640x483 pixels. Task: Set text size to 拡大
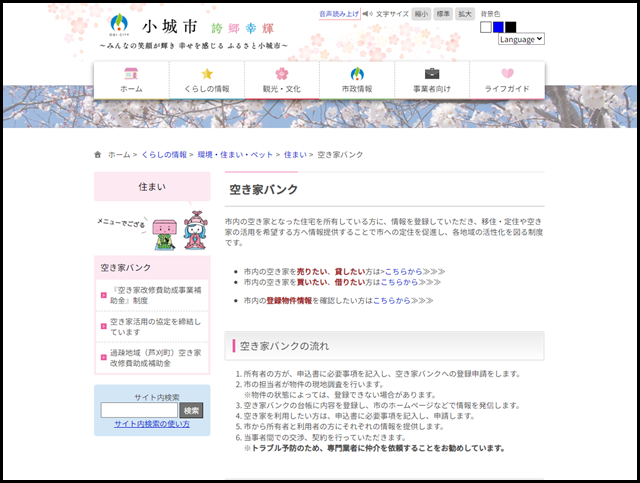(x=465, y=14)
